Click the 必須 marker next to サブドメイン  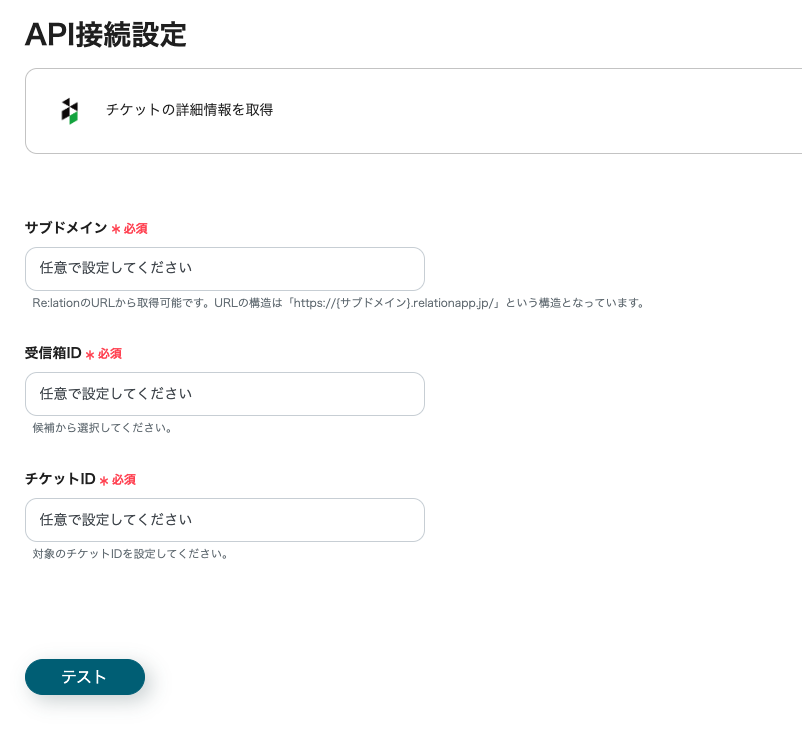tap(135, 229)
